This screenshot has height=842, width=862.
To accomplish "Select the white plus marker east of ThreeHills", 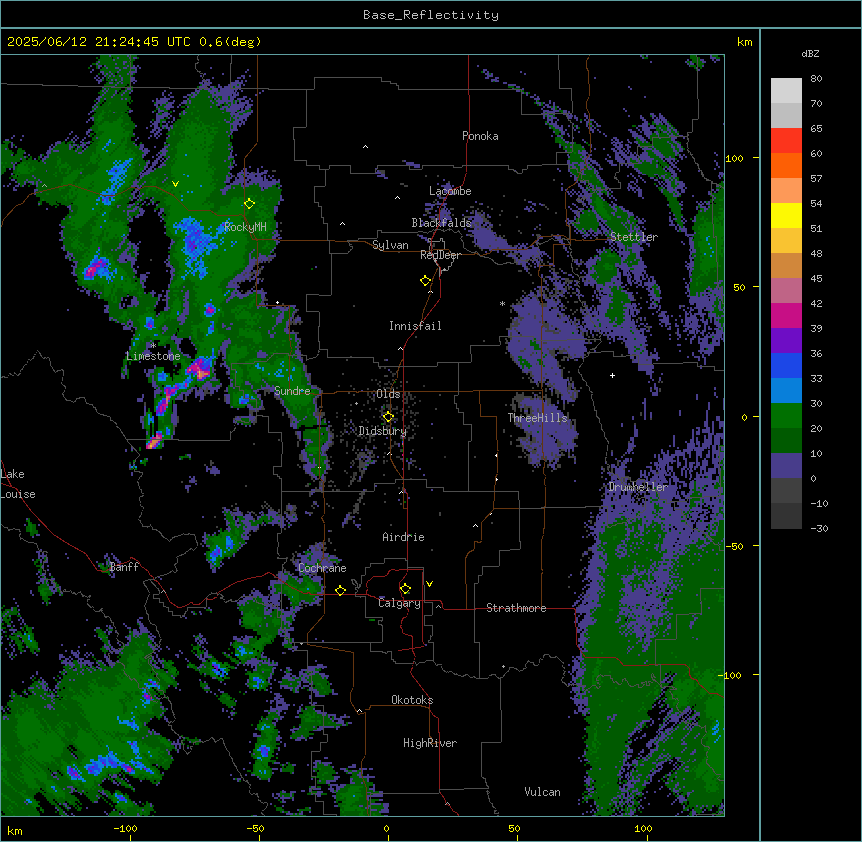I will 612,375.
